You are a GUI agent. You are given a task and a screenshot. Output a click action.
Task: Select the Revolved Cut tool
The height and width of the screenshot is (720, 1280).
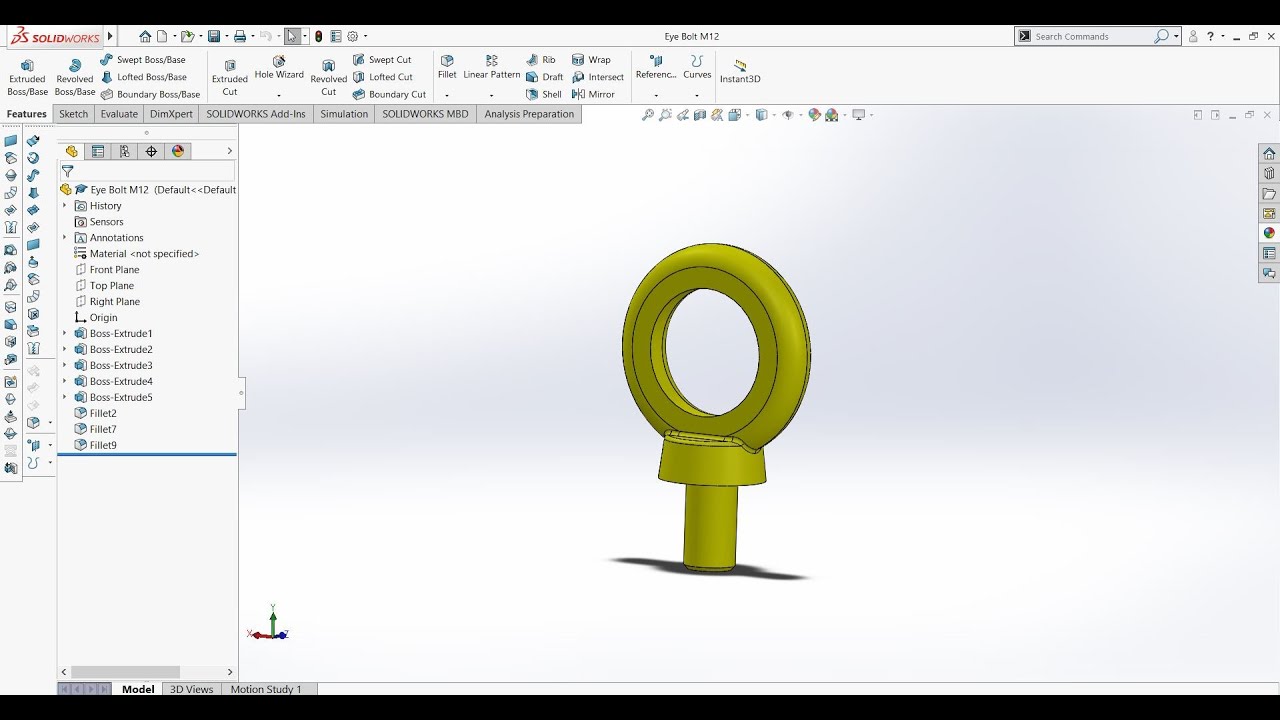(328, 77)
